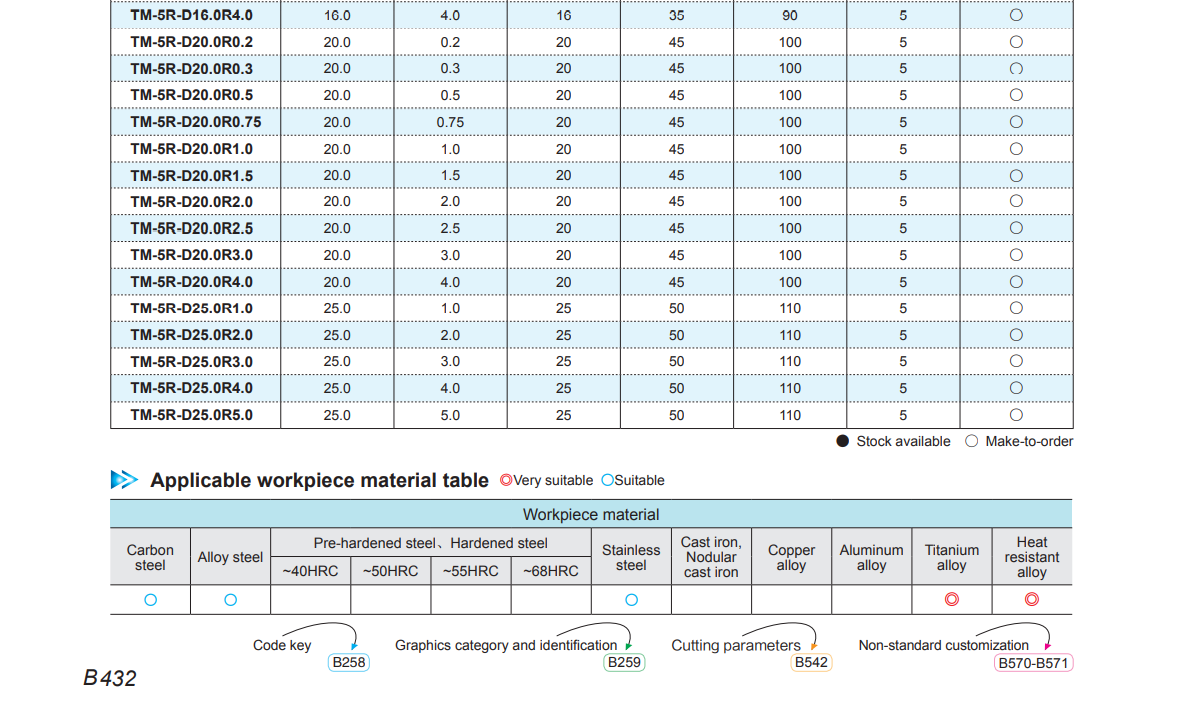Click the Workpiece material table header
Viewport: 1186px width, 702px height.
(591, 515)
